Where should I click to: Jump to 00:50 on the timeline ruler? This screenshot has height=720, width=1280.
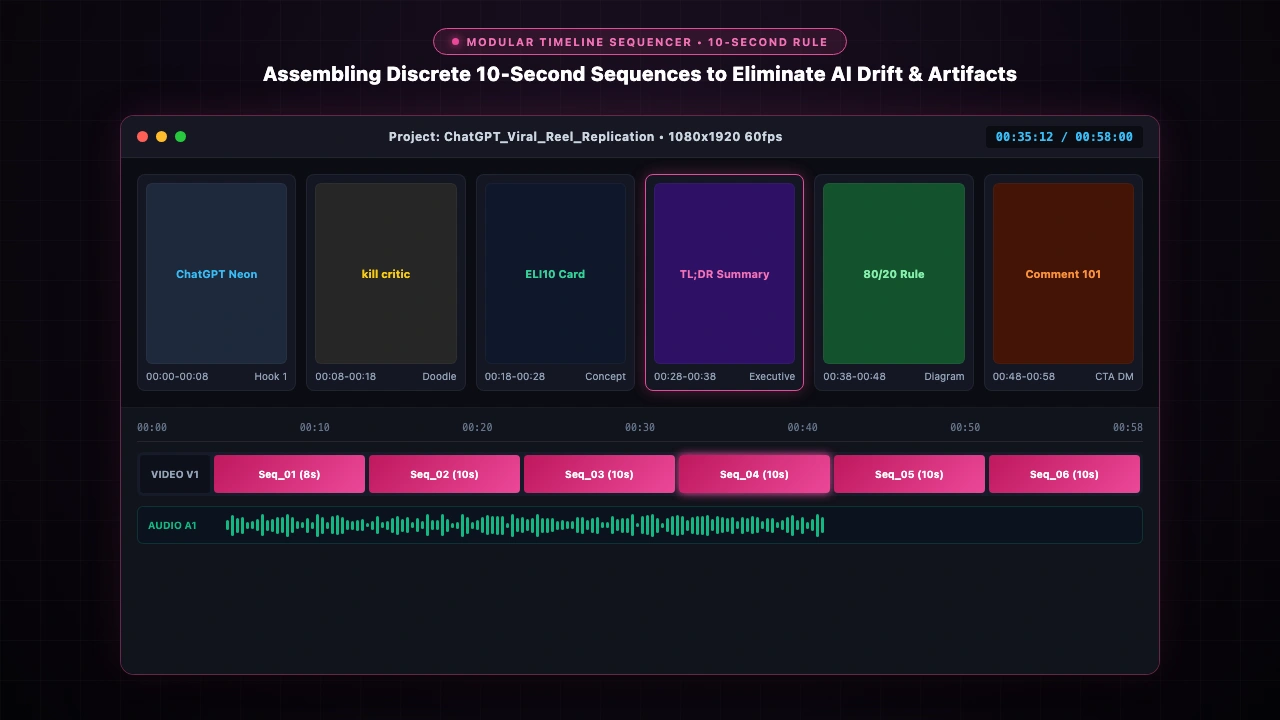click(x=965, y=427)
